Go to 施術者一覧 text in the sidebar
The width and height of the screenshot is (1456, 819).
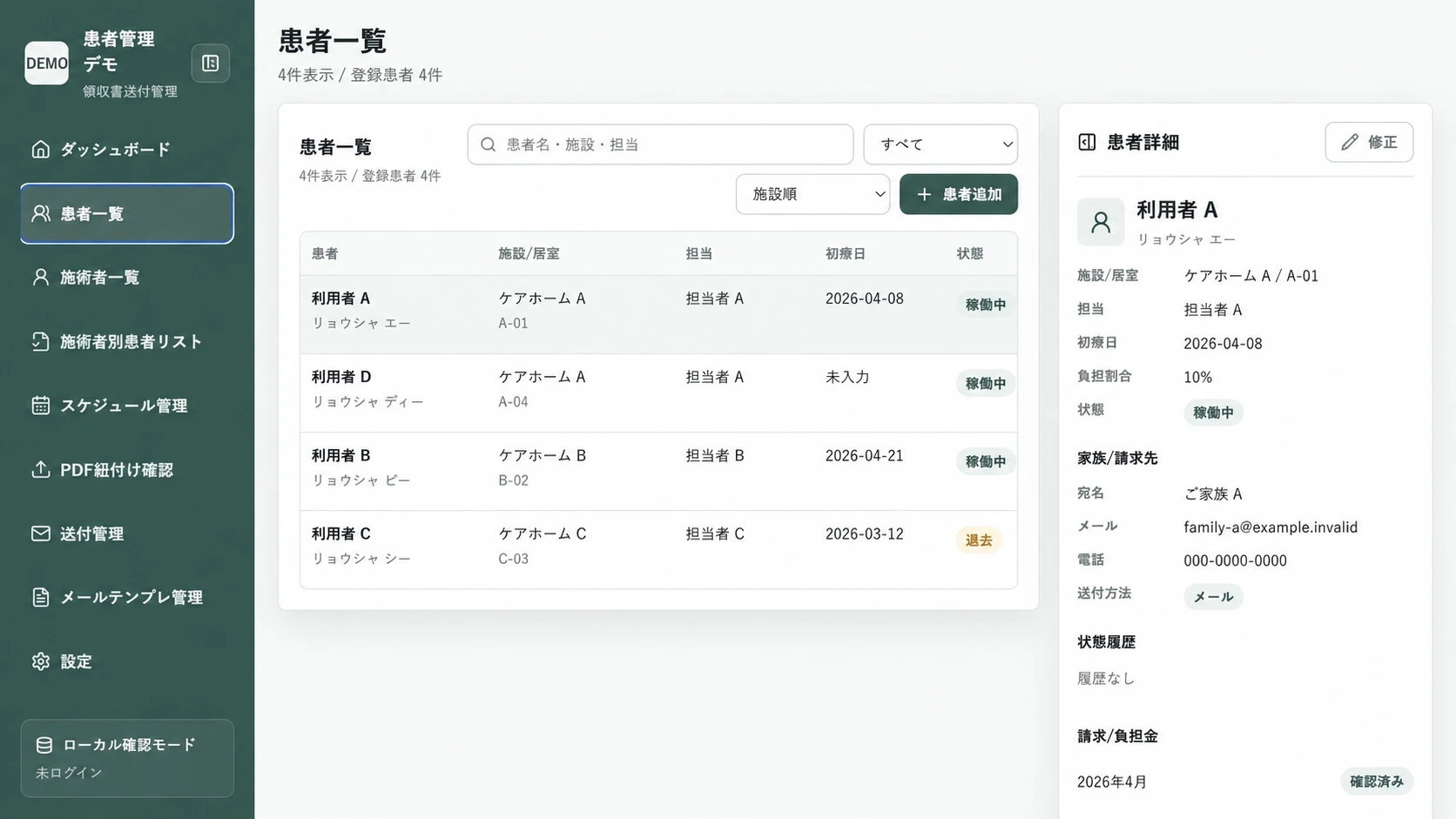tap(99, 277)
